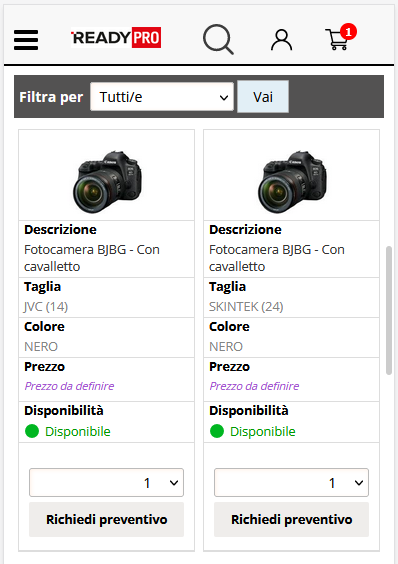Expand the Tutti/e filter dropdown

tap(162, 97)
